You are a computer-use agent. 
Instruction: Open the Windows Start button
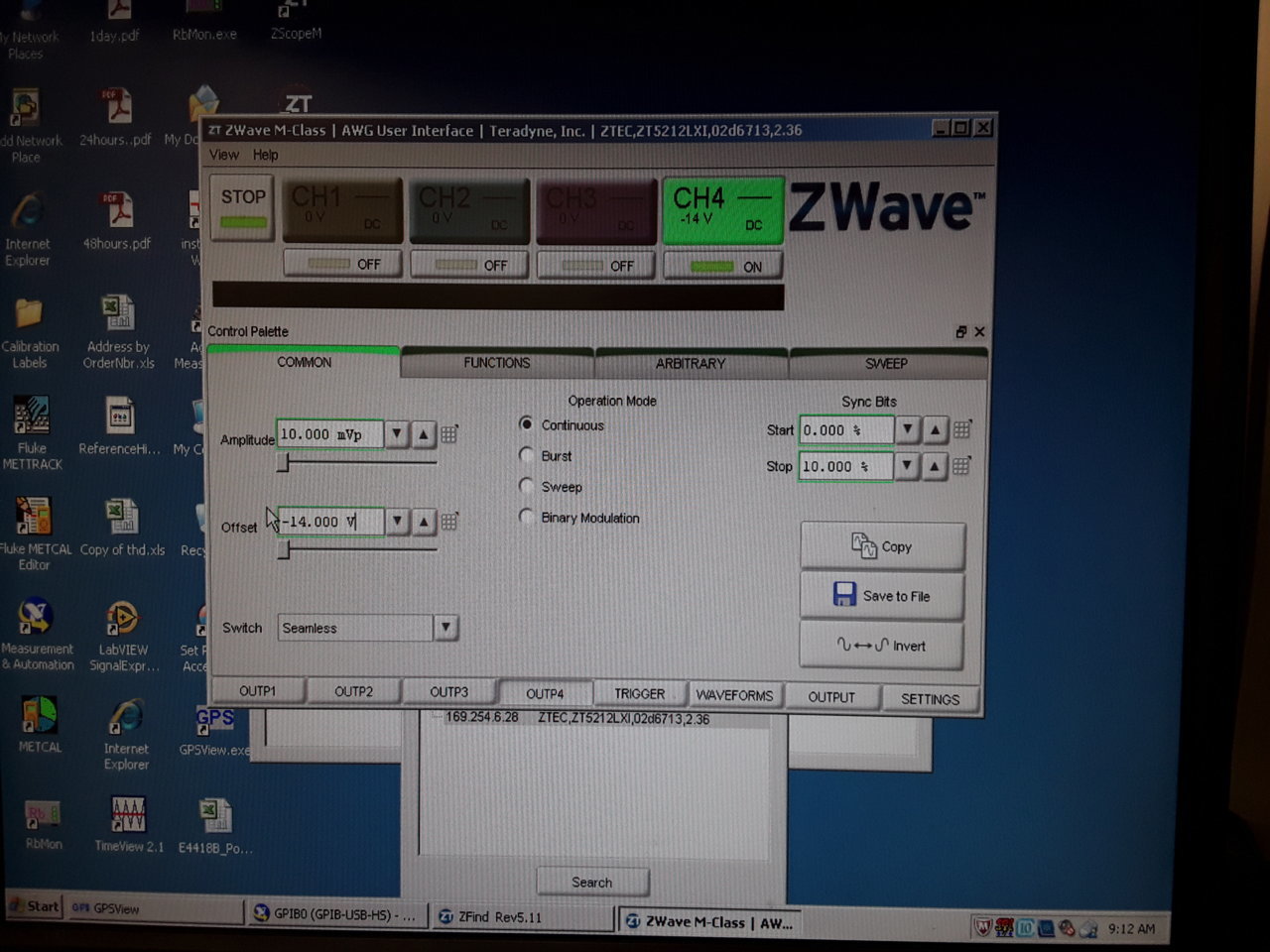point(35,906)
